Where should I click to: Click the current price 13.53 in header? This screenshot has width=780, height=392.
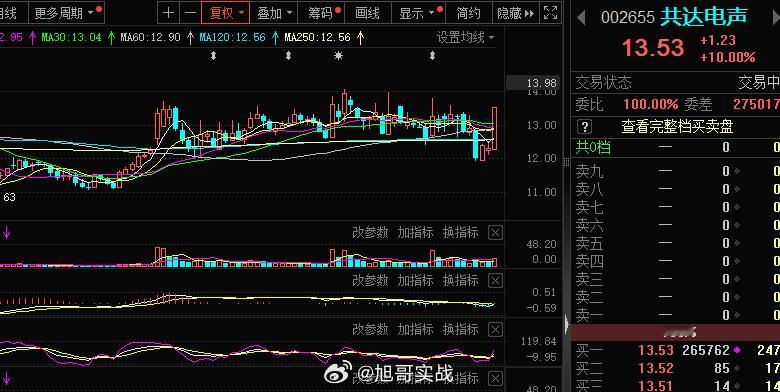pyautogui.click(x=653, y=48)
